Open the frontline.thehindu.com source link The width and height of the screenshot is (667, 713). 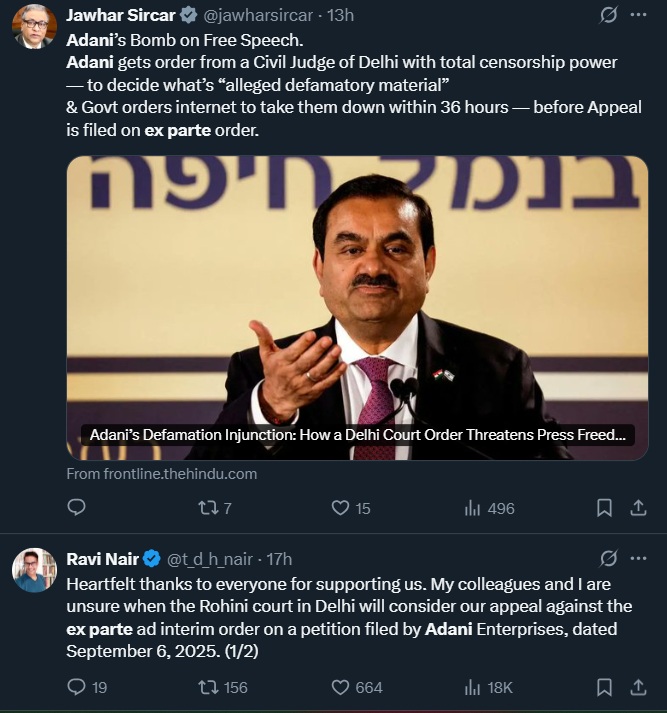(161, 474)
